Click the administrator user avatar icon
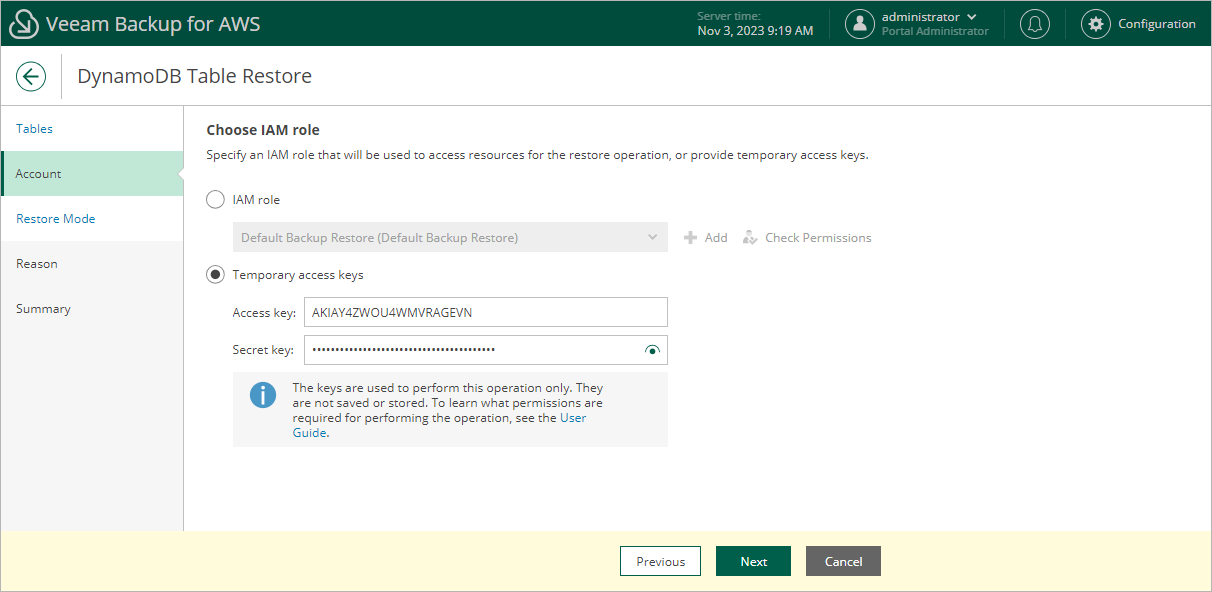The height and width of the screenshot is (592, 1212). click(860, 24)
